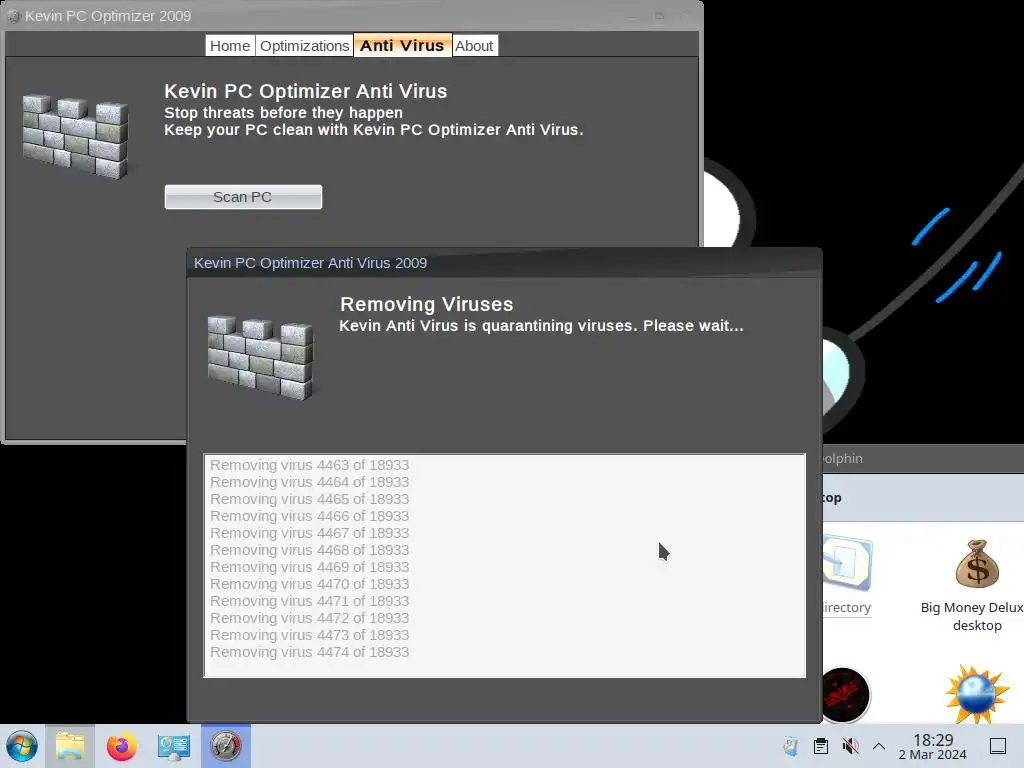Image resolution: width=1024 pixels, height=768 pixels.
Task: Click the 'Removing Viruses' heading
Action: (x=426, y=304)
